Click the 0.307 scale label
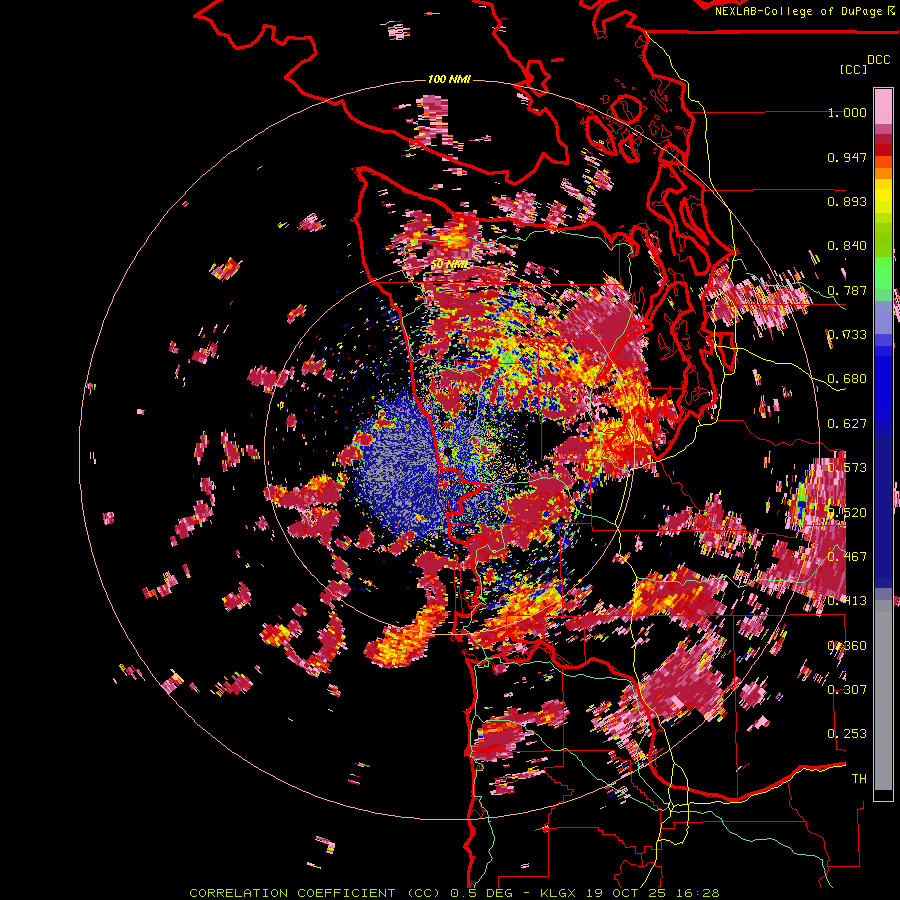The image size is (900, 900). 847,689
